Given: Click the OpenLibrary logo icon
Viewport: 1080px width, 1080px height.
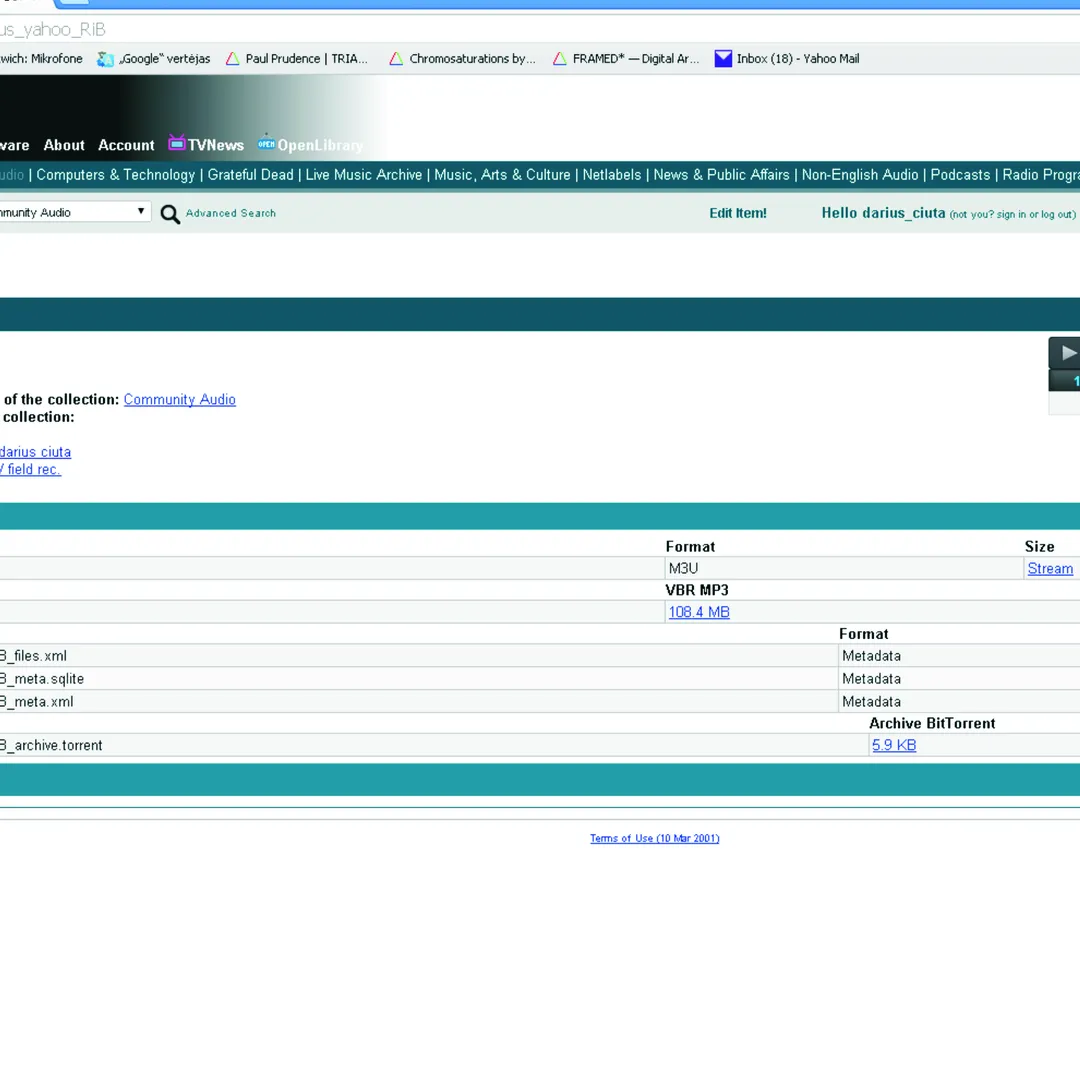Looking at the screenshot, I should (x=266, y=143).
